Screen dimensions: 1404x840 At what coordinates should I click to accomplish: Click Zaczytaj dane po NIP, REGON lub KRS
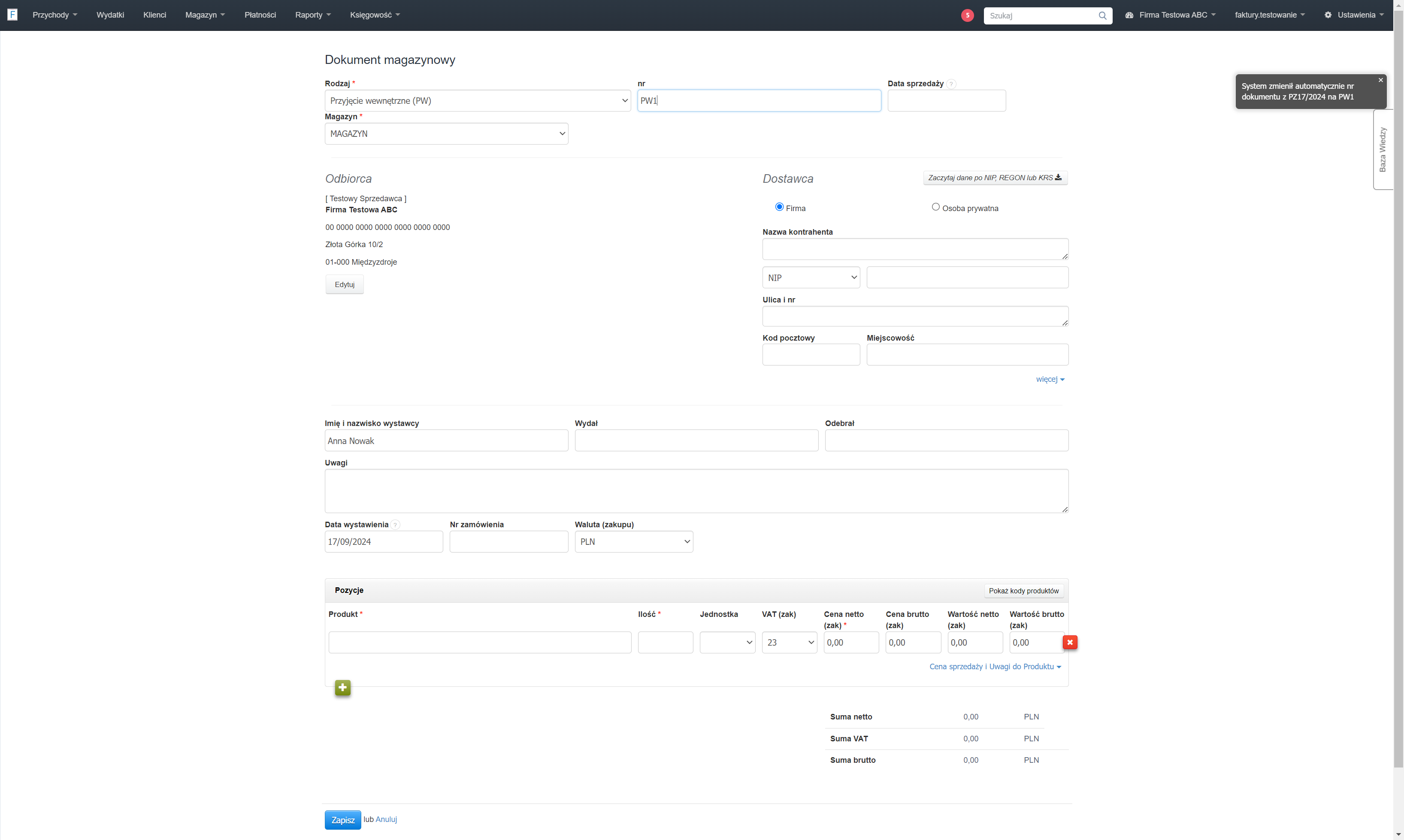click(x=995, y=178)
